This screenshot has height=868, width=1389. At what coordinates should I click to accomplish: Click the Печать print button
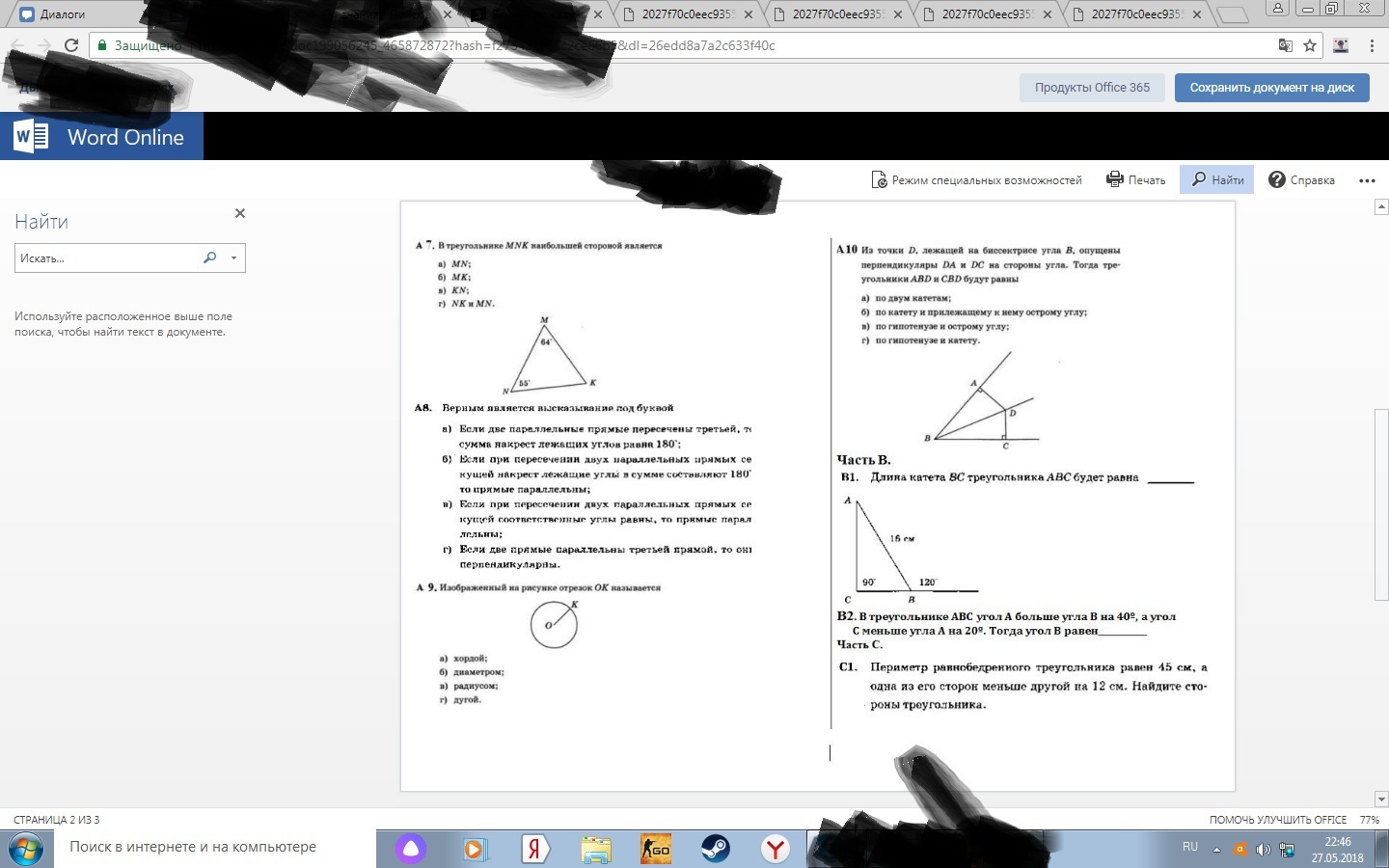[x=1136, y=179]
